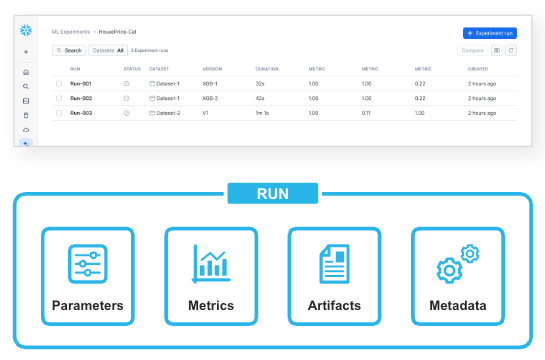
Task: Sort by the RUN column header
Action: (75, 69)
